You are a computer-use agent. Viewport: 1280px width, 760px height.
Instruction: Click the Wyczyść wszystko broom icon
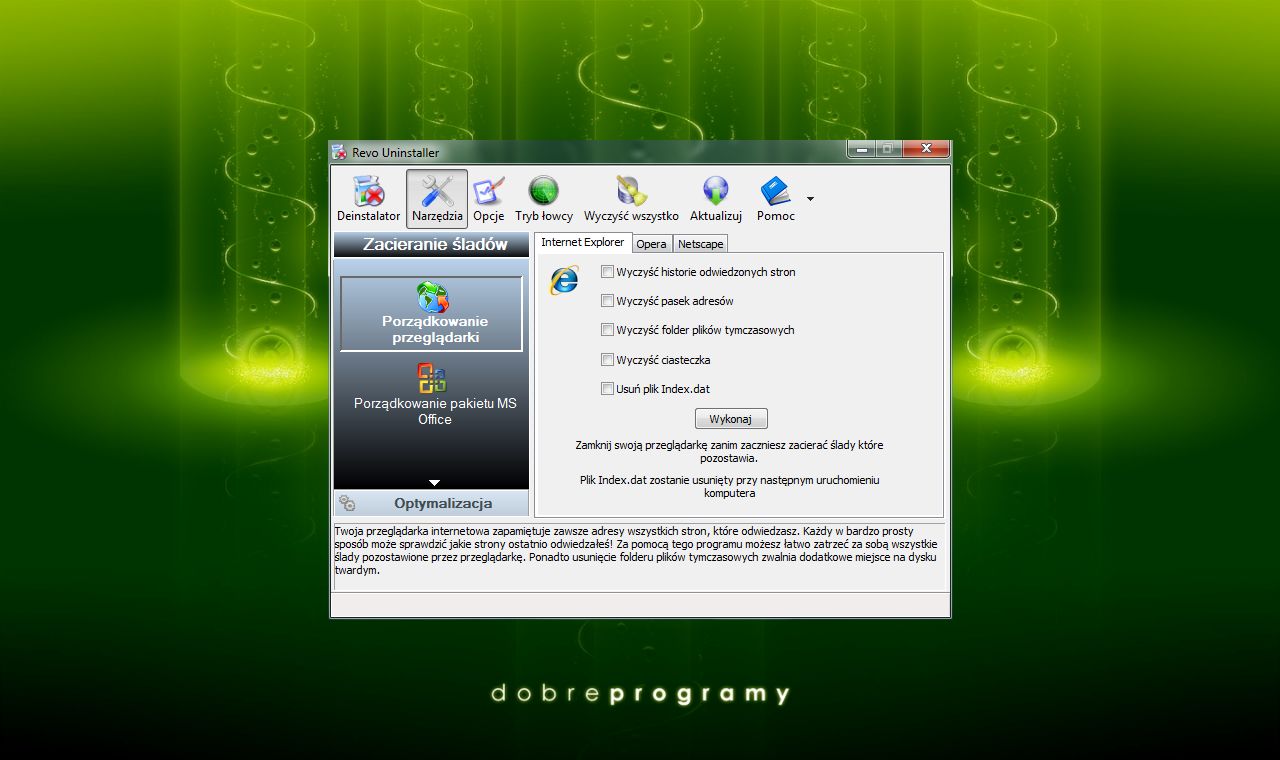(631, 198)
